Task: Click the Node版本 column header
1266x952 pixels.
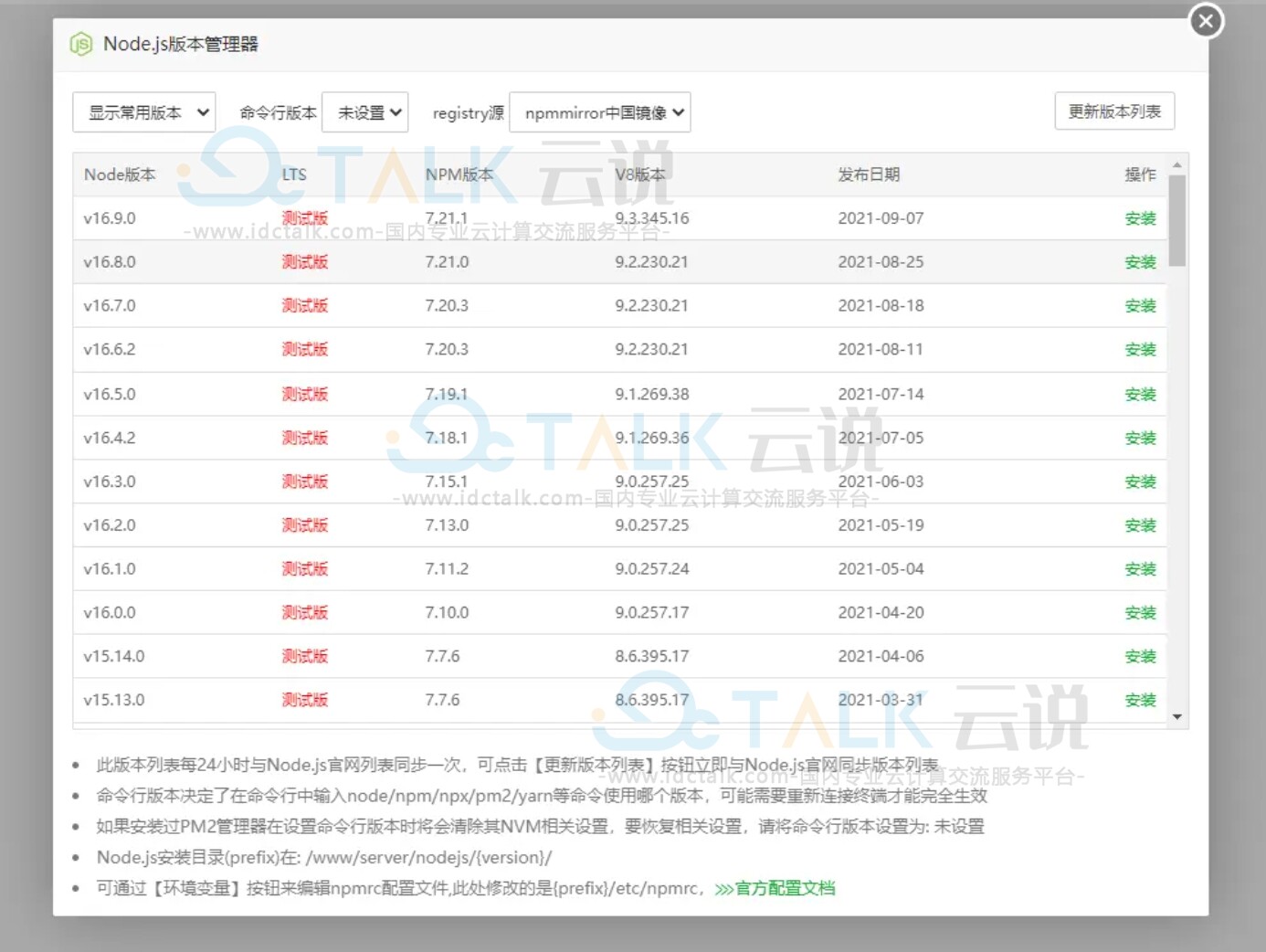Action: pyautogui.click(x=120, y=175)
